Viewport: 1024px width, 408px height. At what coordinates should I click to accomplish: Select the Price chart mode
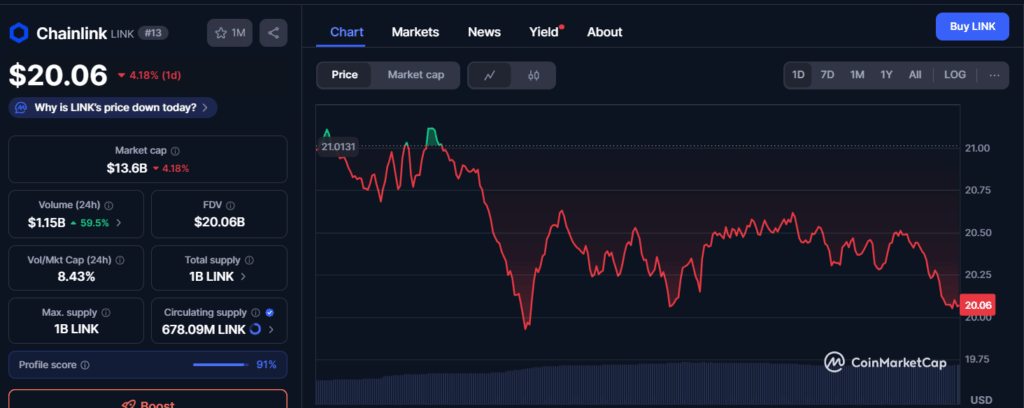pyautogui.click(x=344, y=75)
